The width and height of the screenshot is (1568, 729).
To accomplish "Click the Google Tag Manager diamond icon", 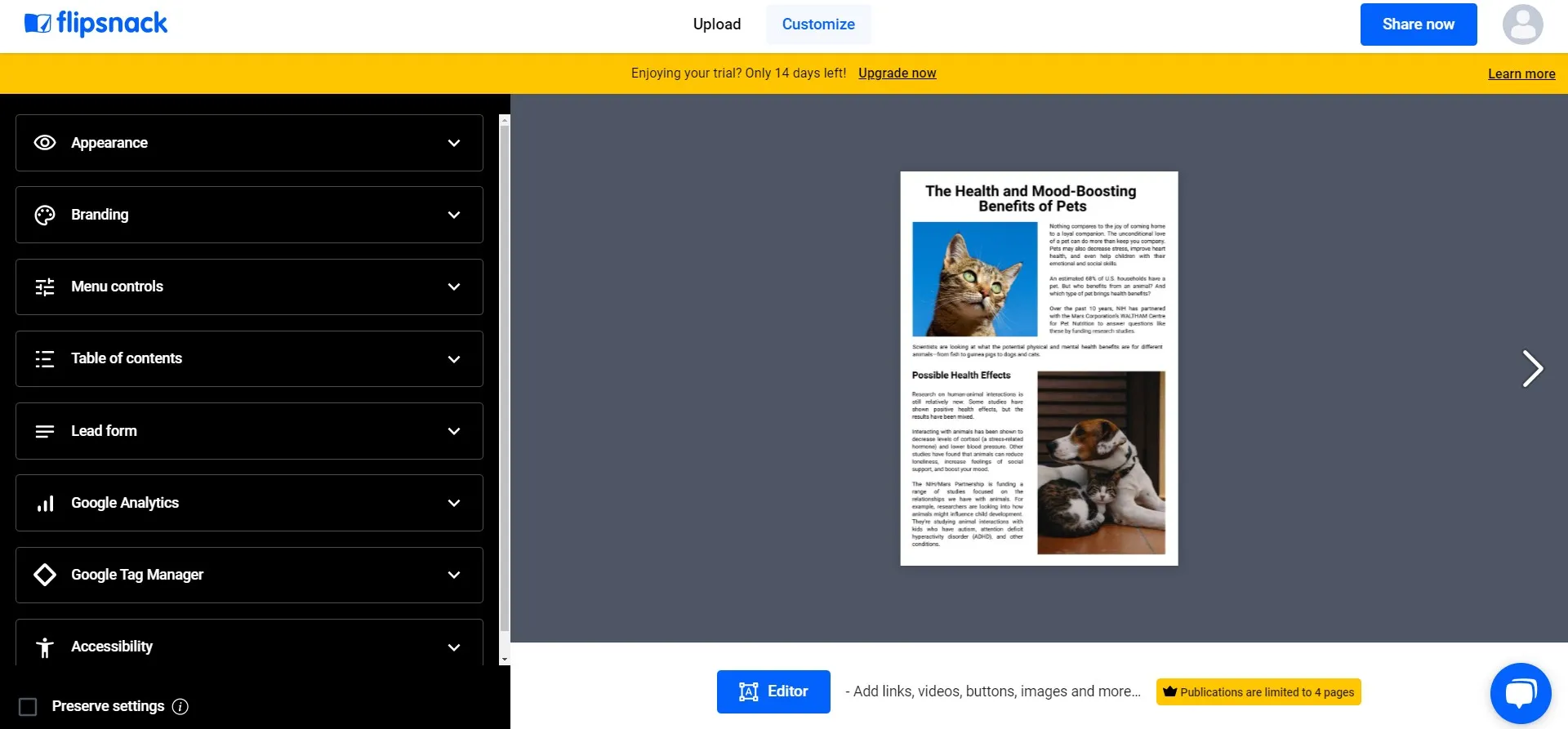I will point(45,575).
